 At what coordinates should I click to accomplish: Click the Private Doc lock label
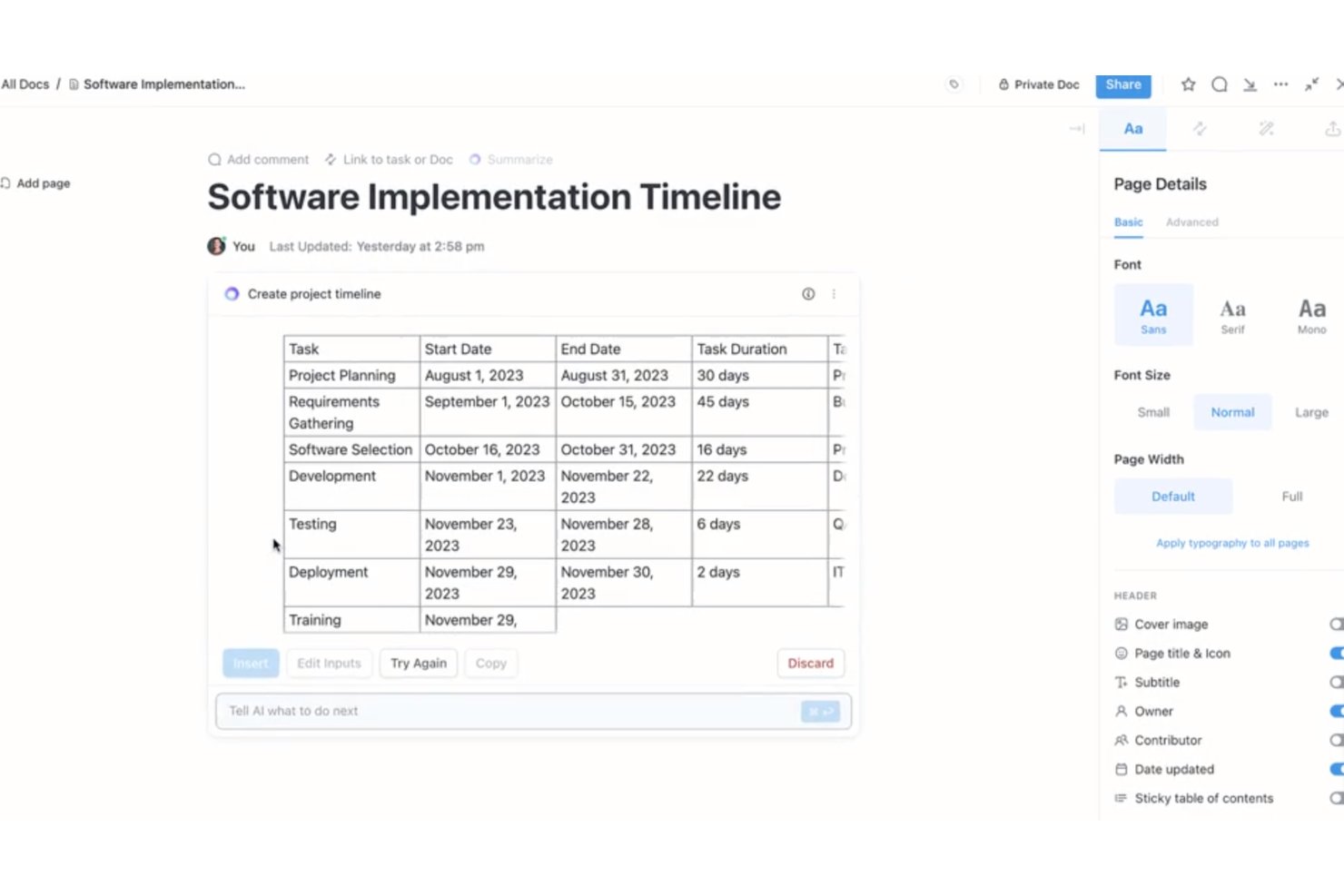pyautogui.click(x=1039, y=84)
